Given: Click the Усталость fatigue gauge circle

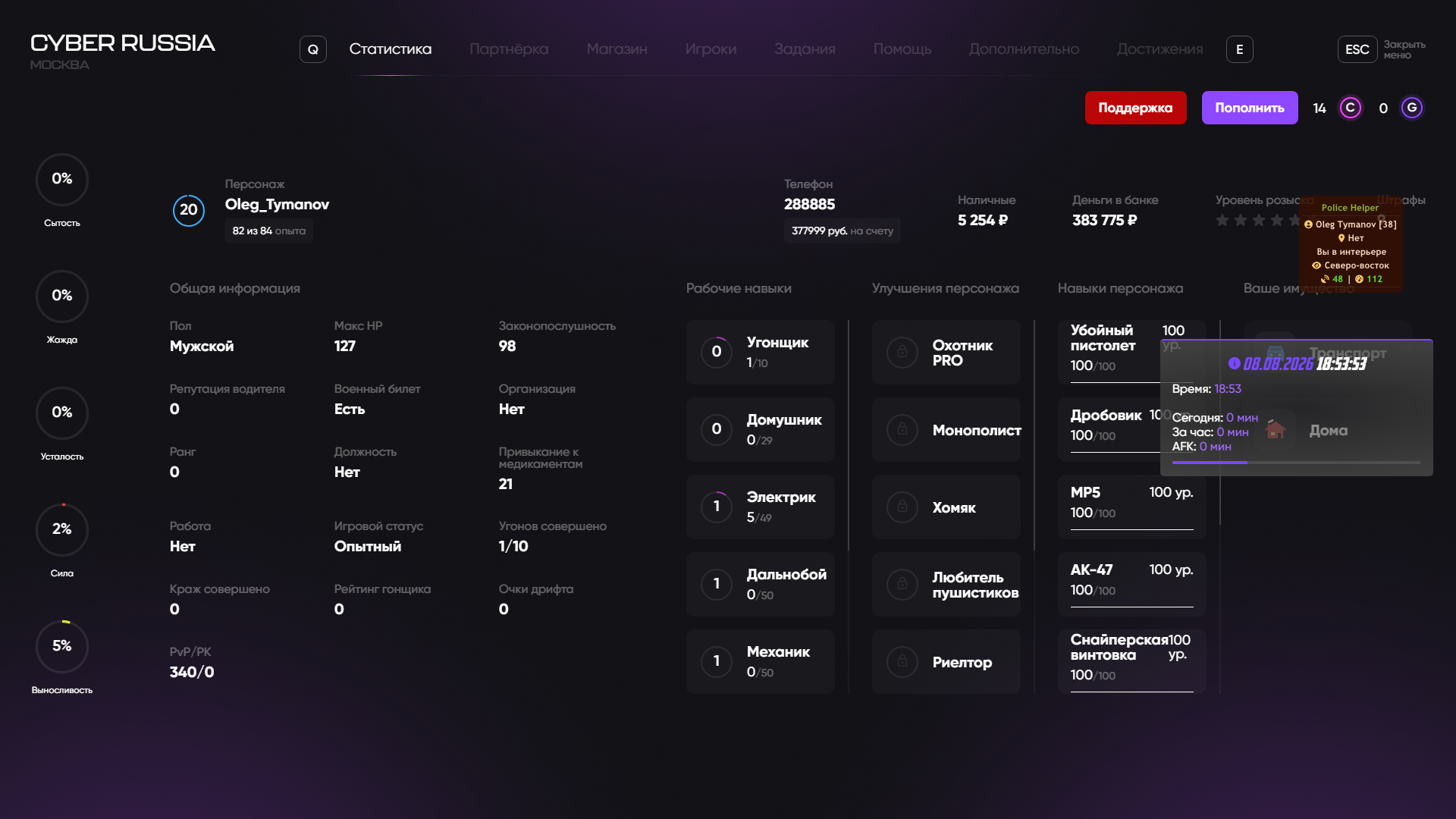Looking at the screenshot, I should point(62,413).
